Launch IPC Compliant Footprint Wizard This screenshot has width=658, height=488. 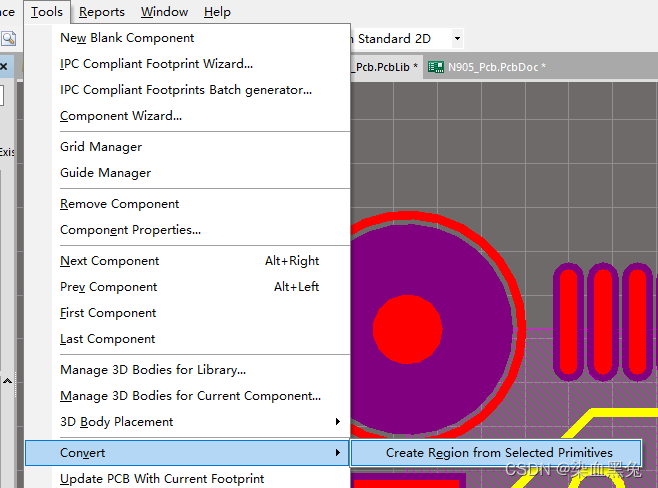[x=187, y=64]
